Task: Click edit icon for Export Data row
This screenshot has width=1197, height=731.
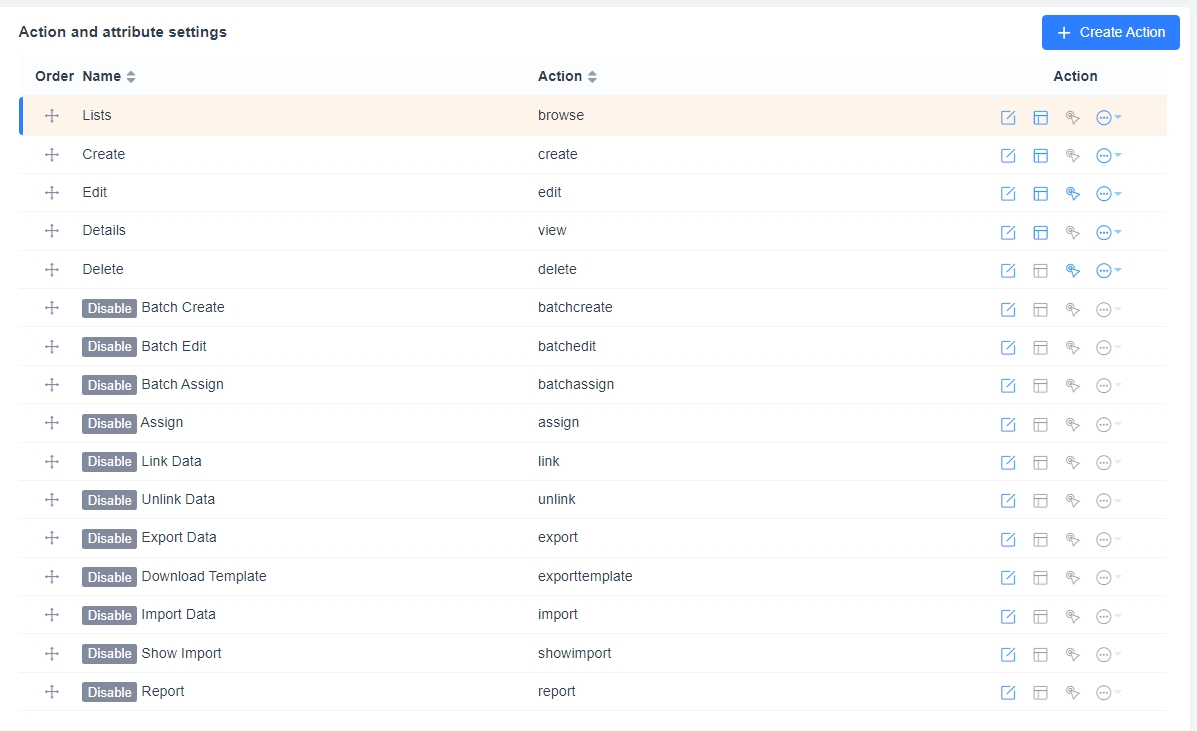Action: click(x=1008, y=539)
